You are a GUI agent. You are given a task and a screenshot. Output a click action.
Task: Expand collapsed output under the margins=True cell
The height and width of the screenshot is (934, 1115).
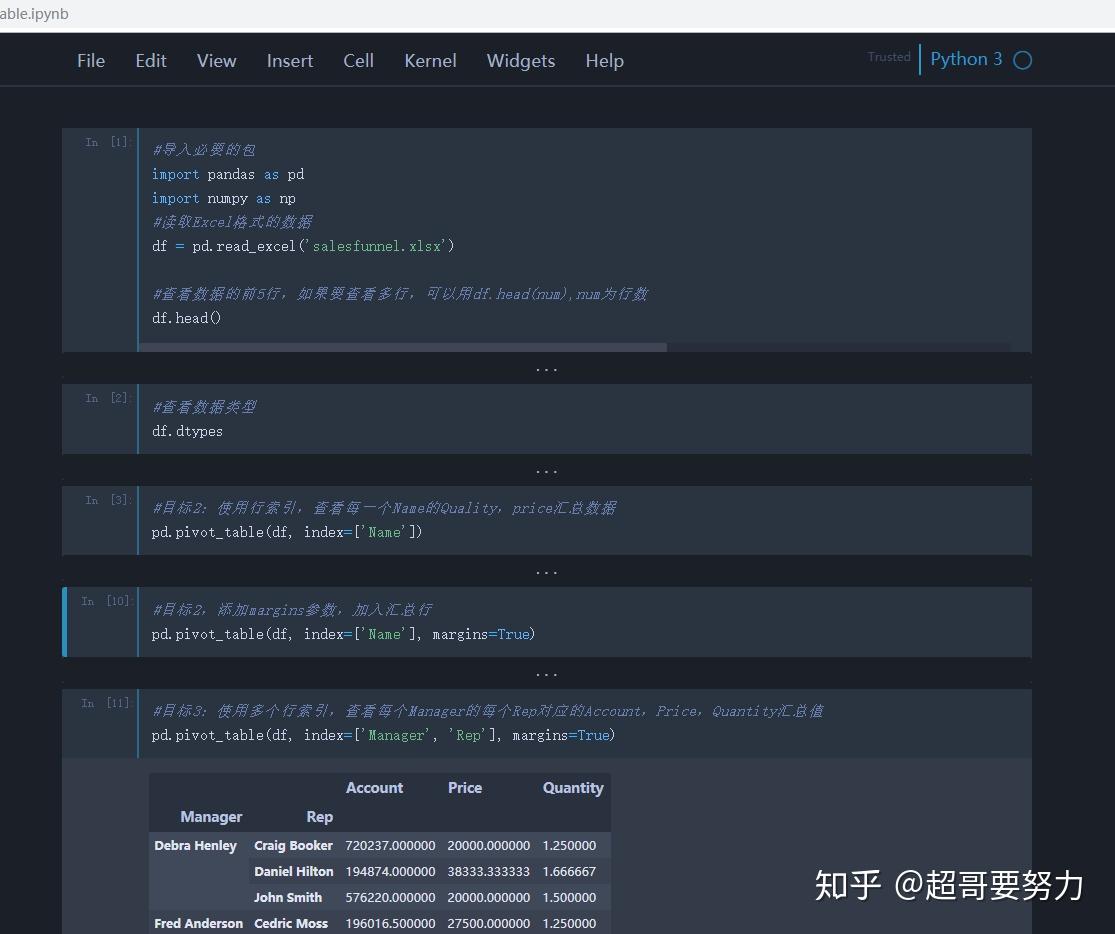click(546, 673)
